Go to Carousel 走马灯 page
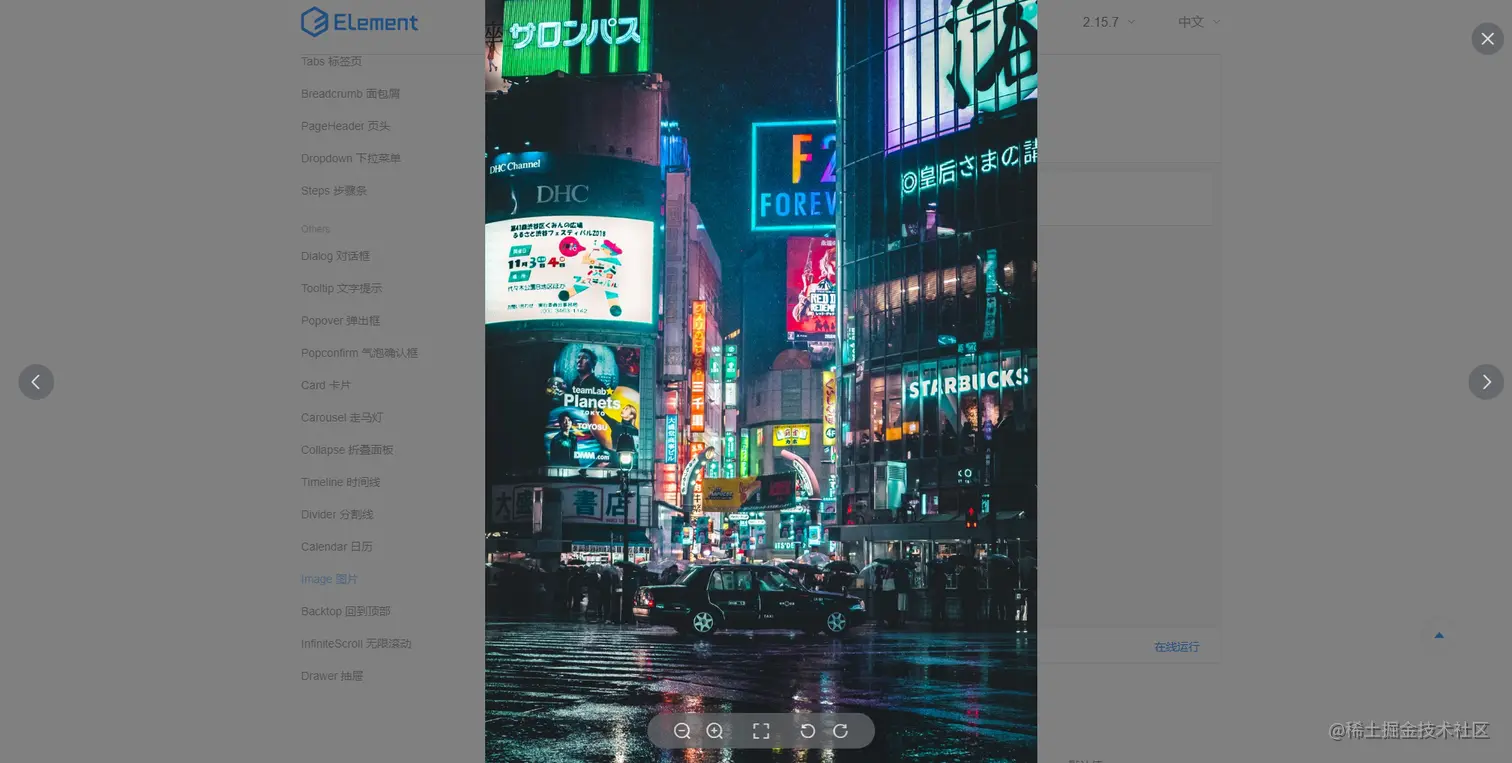 (342, 418)
